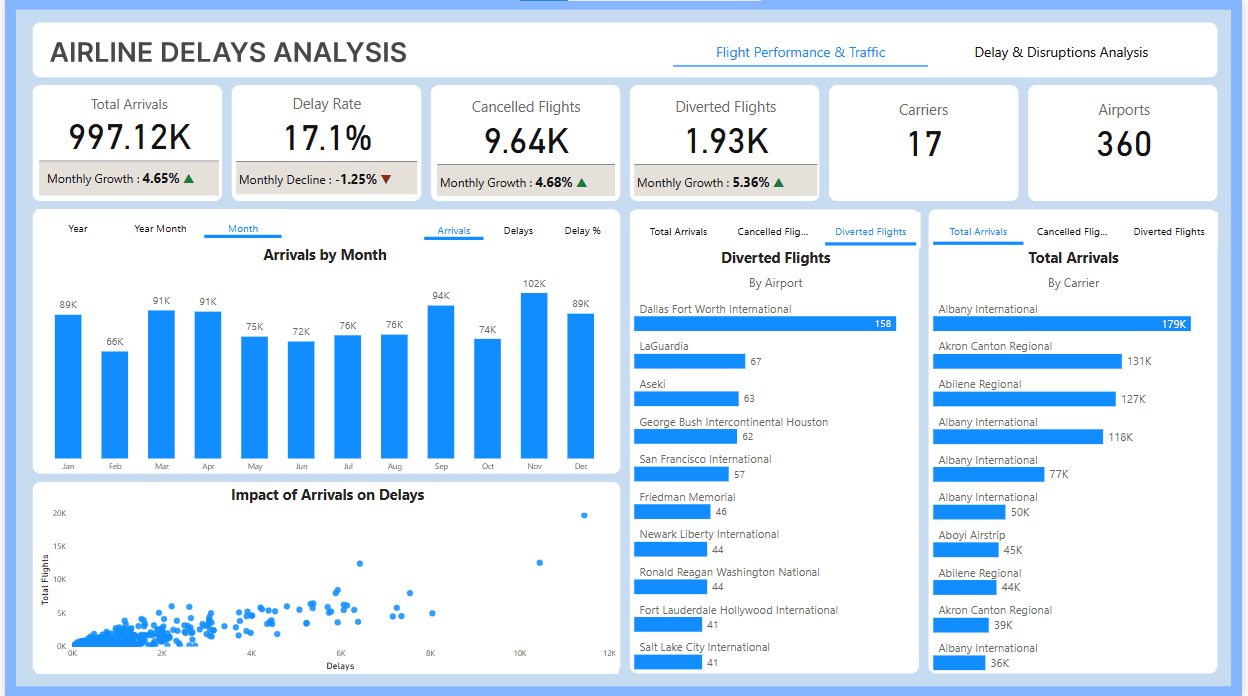1248x696 pixels.
Task: Select the Abilene Regional 44K bar
Action: (965, 587)
